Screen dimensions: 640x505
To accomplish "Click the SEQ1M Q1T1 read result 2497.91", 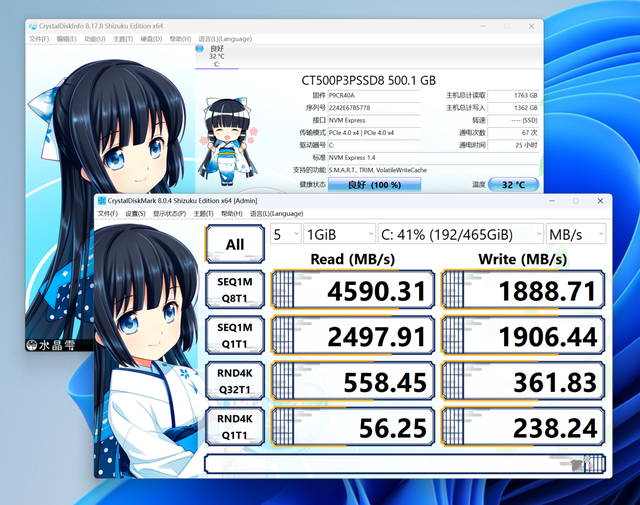I will 353,336.
